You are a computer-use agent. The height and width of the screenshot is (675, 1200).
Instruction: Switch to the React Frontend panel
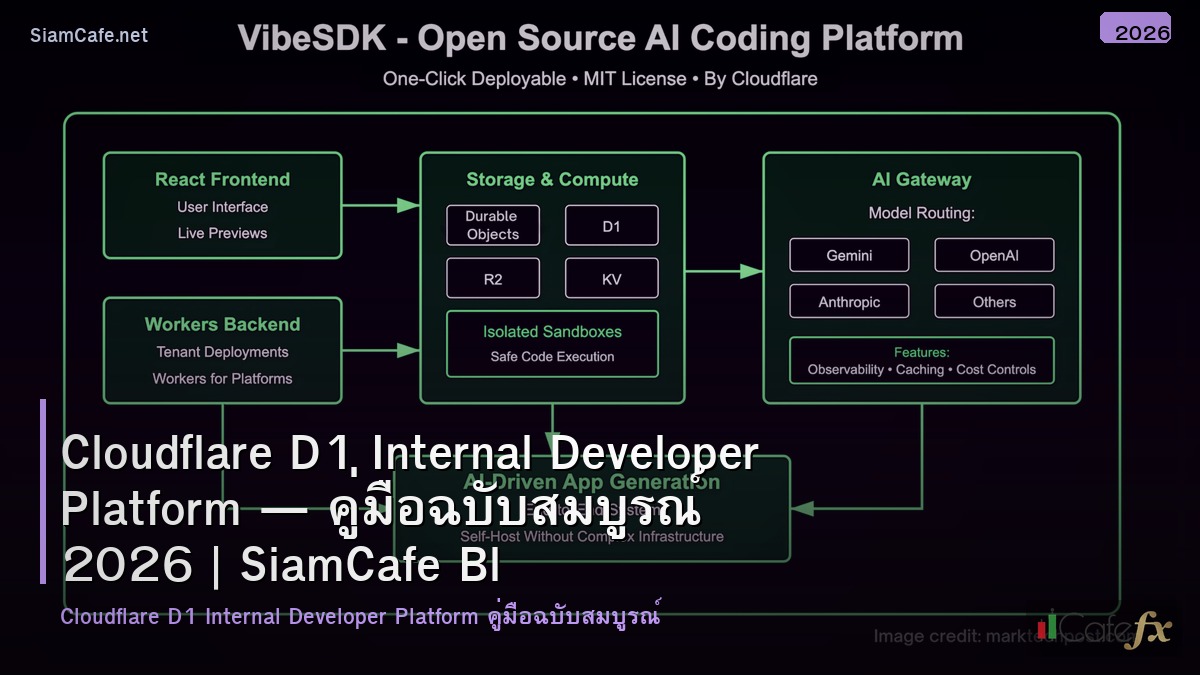click(222, 179)
